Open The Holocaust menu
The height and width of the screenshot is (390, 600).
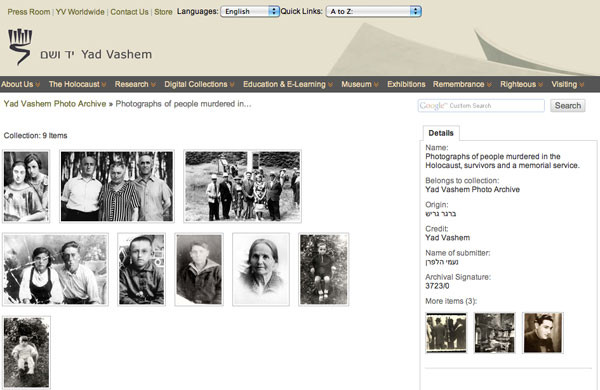(x=77, y=84)
